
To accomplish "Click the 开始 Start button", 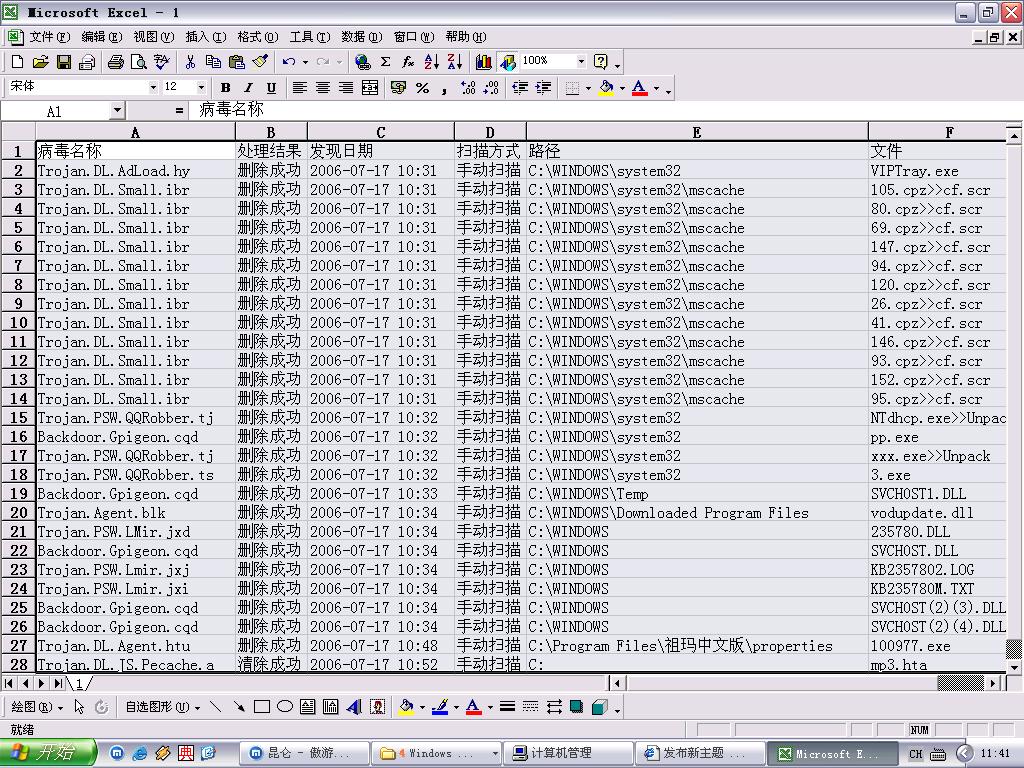I will point(48,753).
